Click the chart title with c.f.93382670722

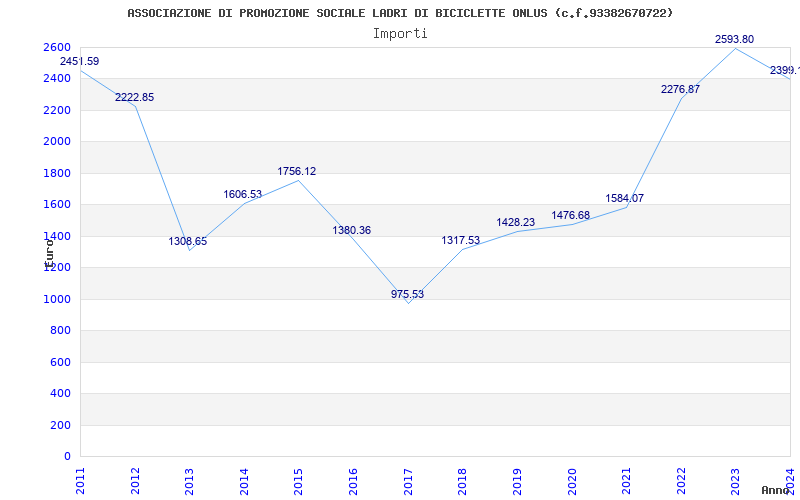tap(400, 13)
